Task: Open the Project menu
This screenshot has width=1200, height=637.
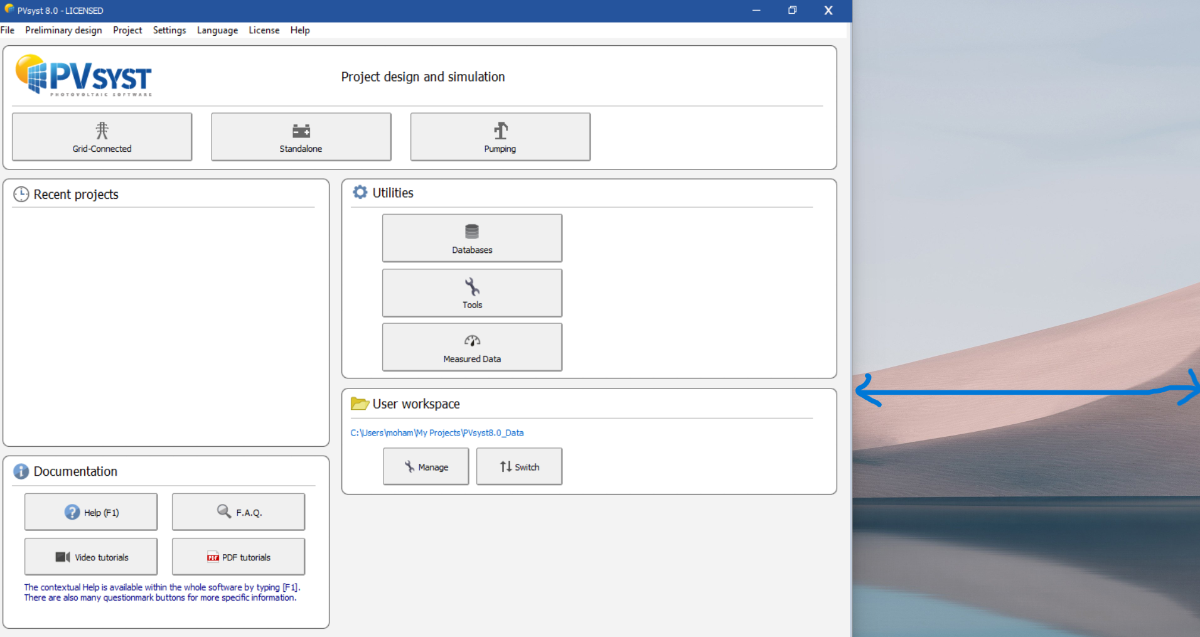Action: [x=127, y=30]
